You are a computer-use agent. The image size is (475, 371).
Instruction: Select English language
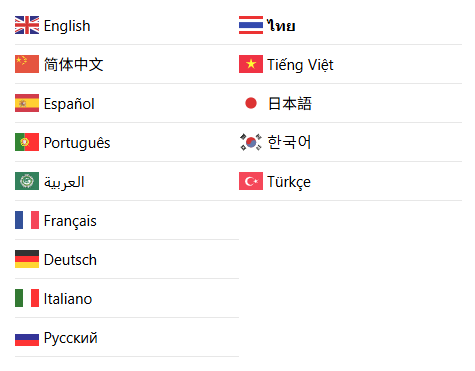(x=127, y=25)
